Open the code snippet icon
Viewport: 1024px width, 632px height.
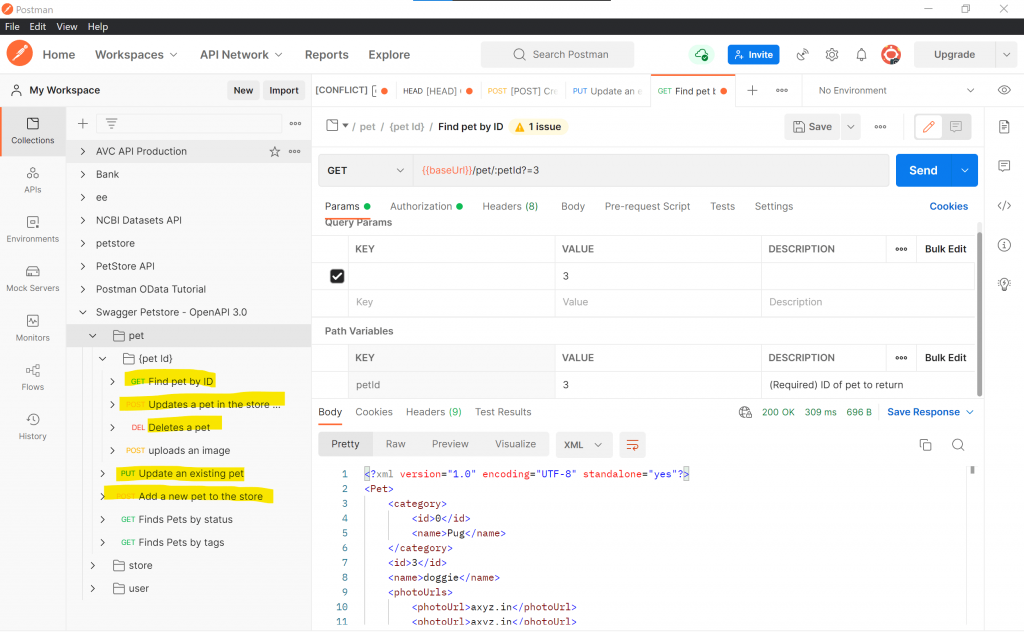1004,206
